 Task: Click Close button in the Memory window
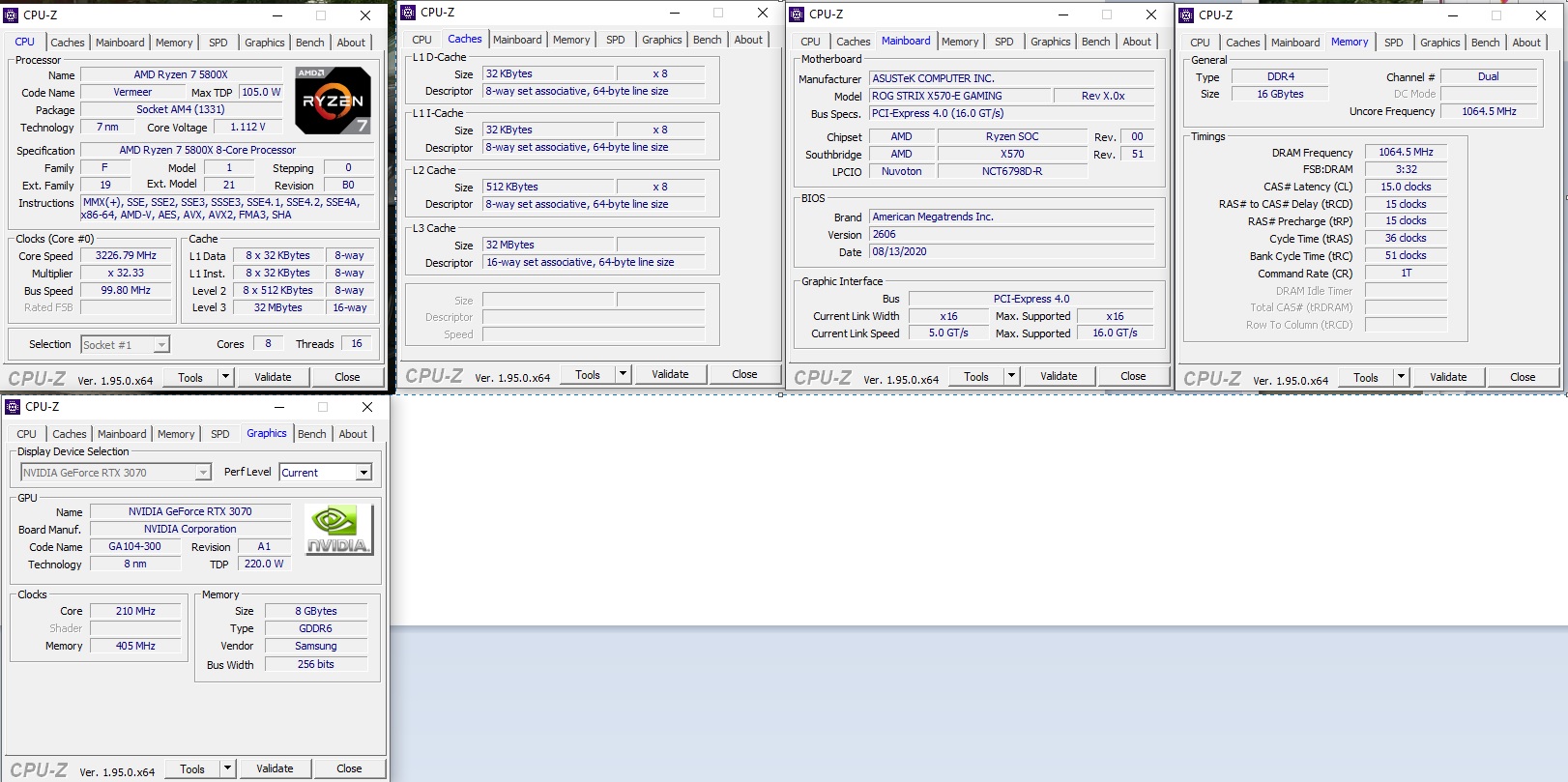coord(1523,377)
